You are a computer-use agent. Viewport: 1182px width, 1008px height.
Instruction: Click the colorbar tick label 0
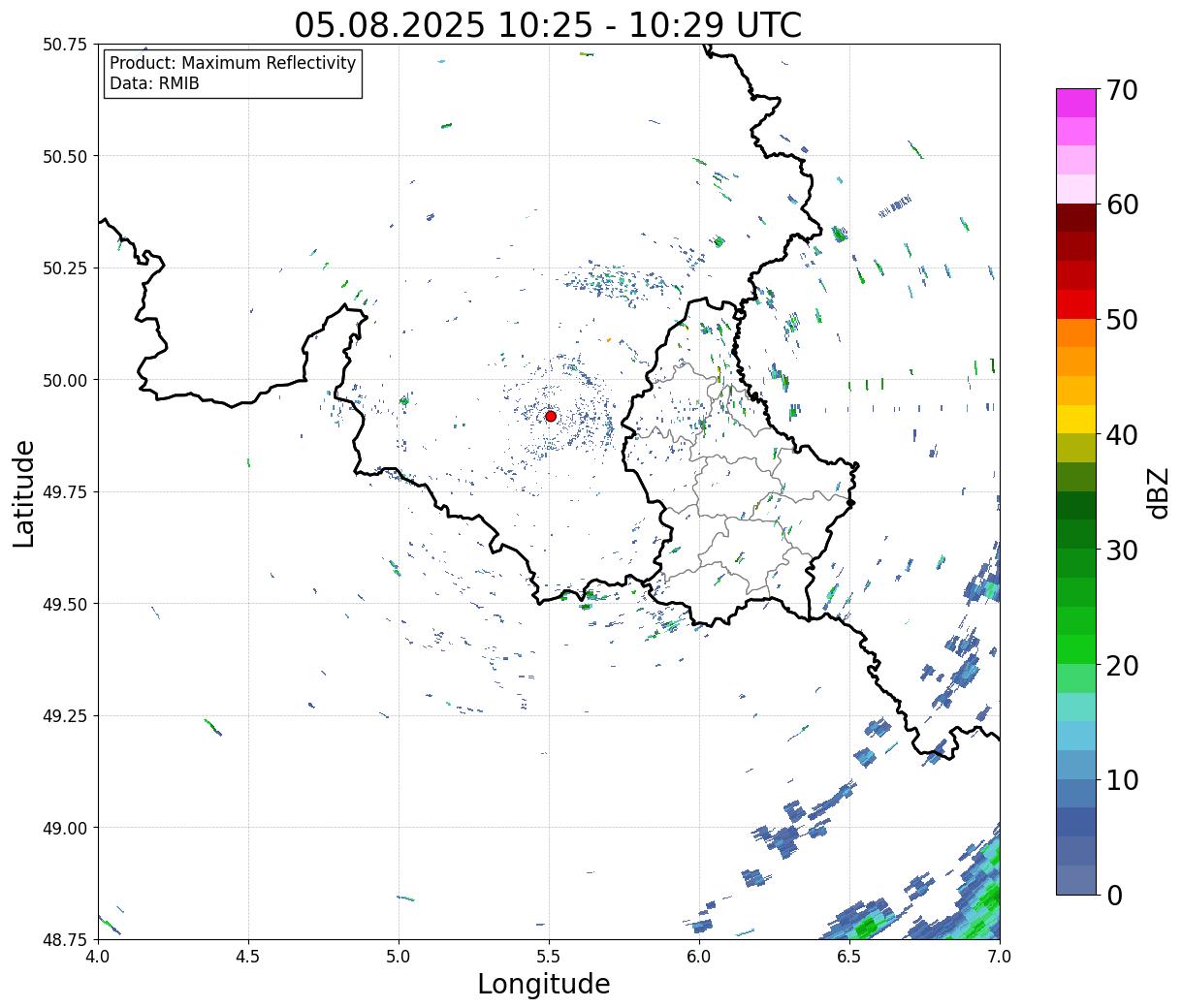(x=1113, y=896)
